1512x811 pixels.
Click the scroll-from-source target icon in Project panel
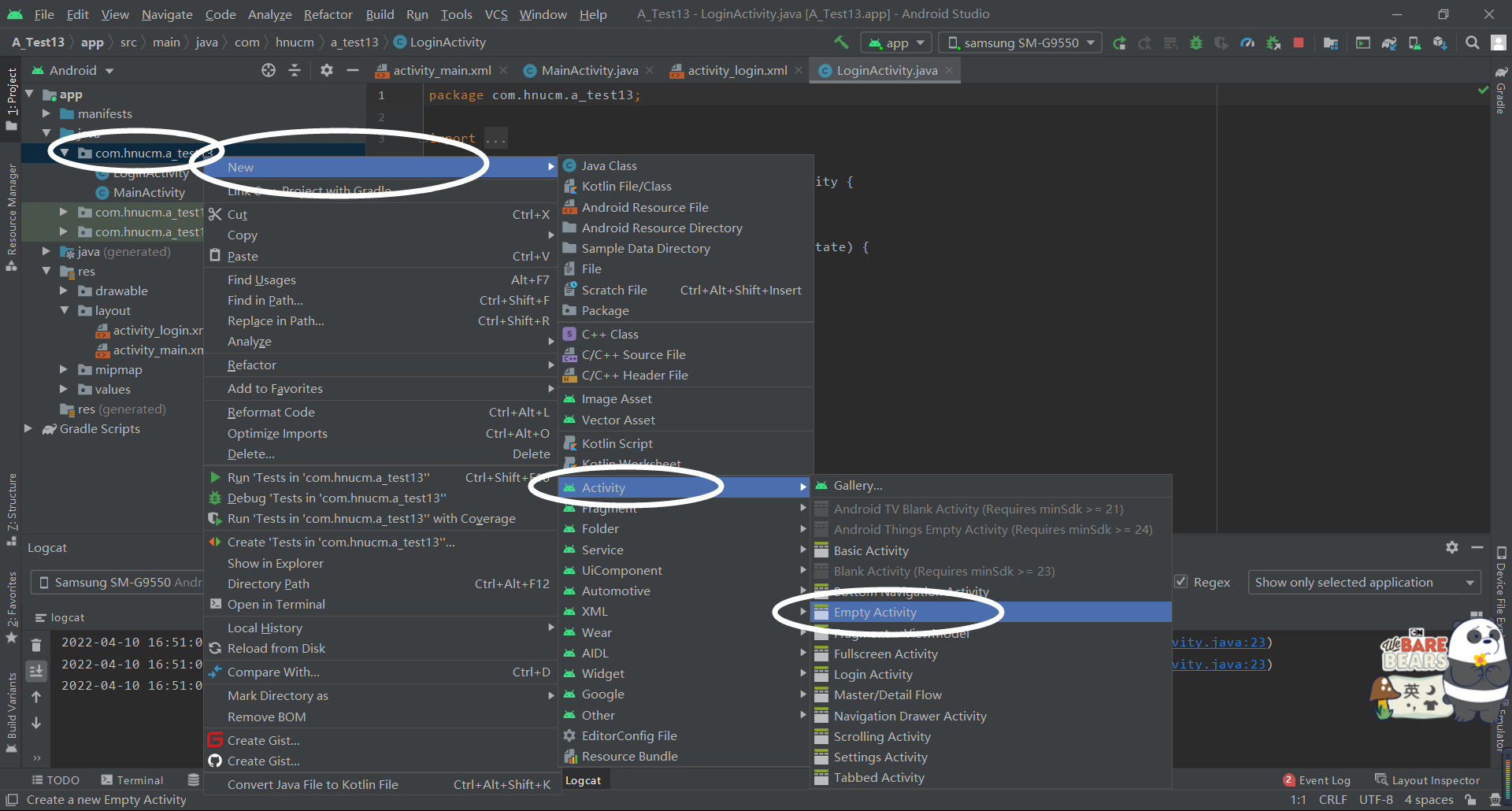[x=269, y=70]
